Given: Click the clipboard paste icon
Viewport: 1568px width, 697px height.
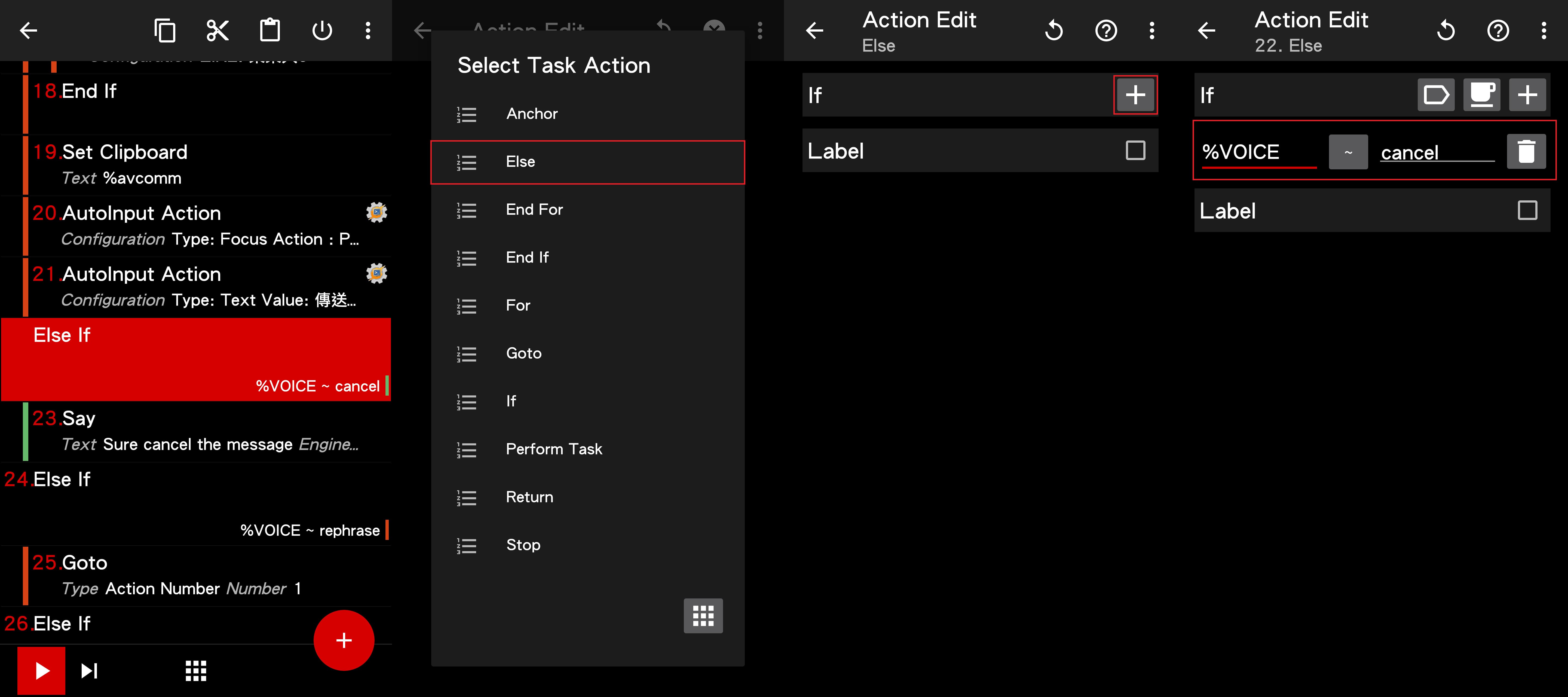Looking at the screenshot, I should pyautogui.click(x=270, y=30).
